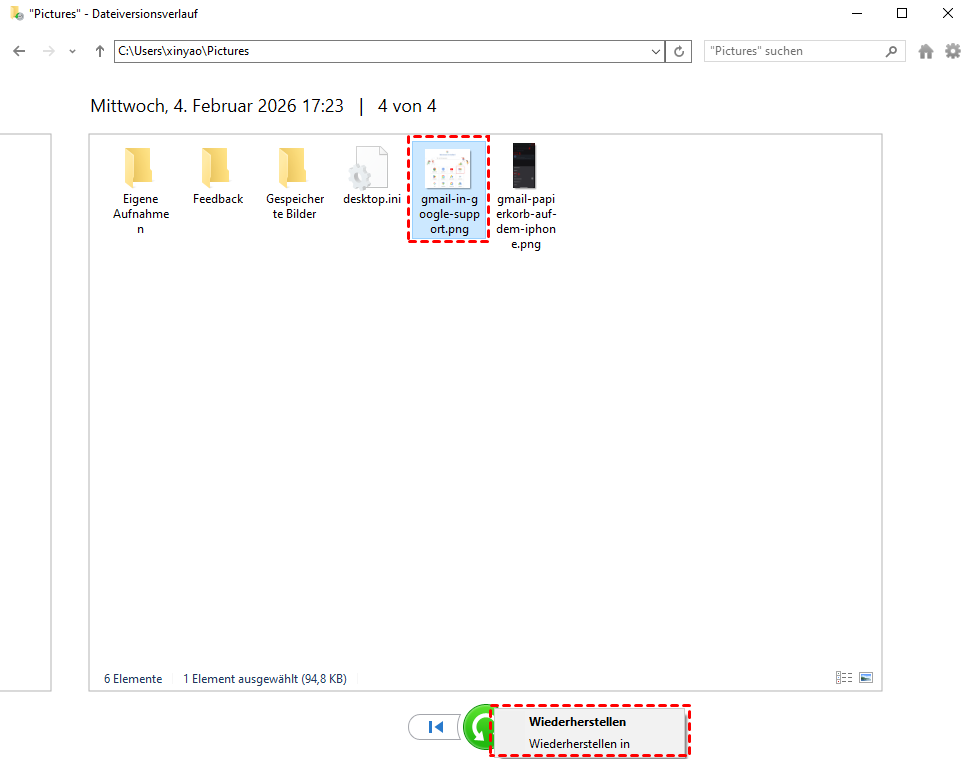Click the Up one level arrow
This screenshot has width=969, height=759.
click(99, 51)
